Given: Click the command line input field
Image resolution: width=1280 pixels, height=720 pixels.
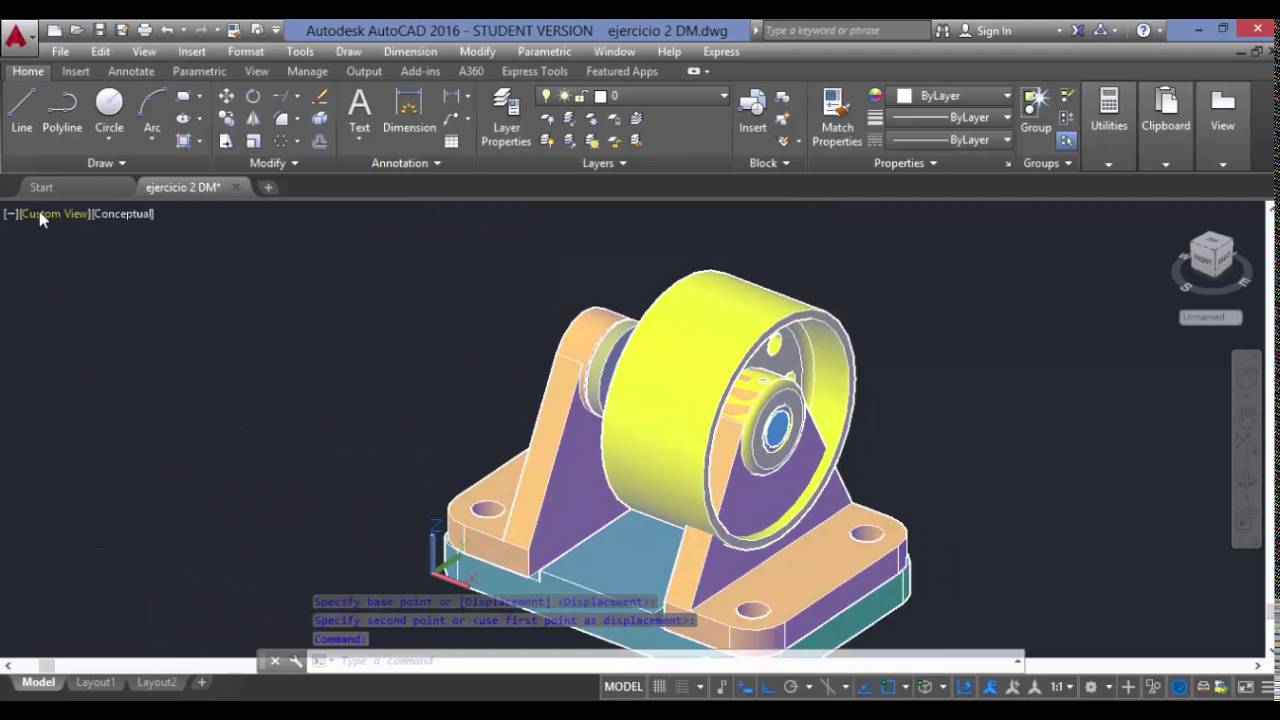Looking at the screenshot, I should tap(670, 661).
